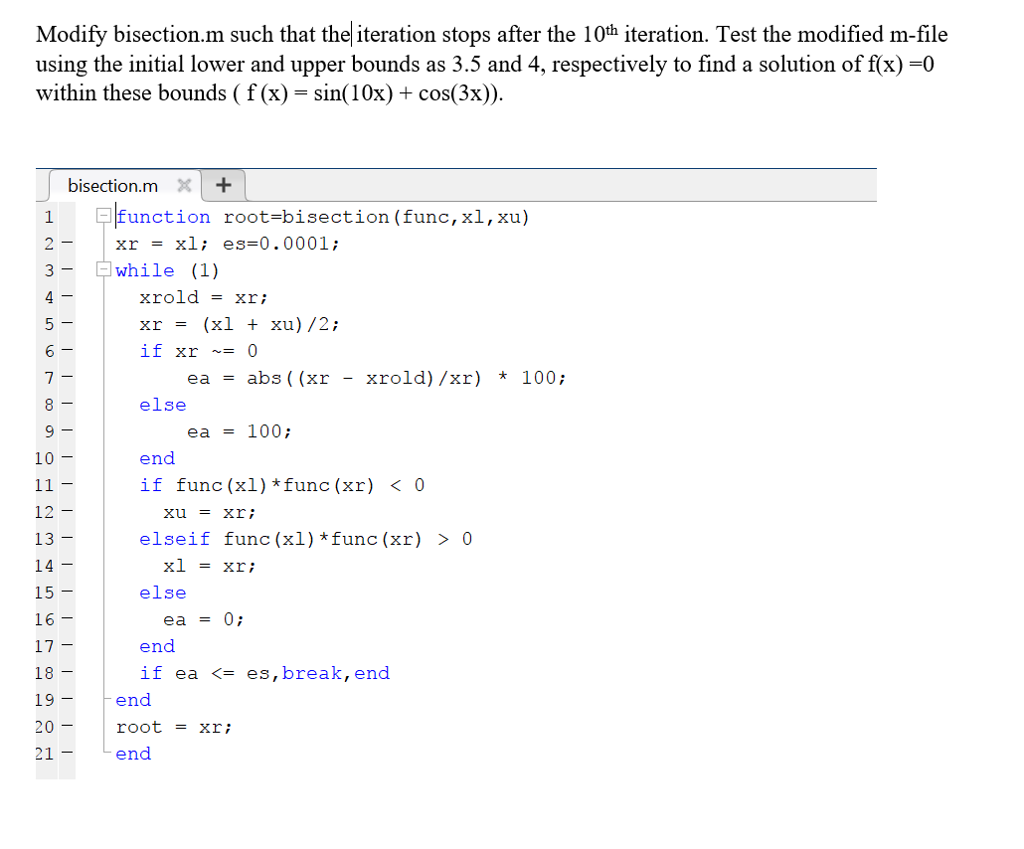Screen dimensions: 1024x849
Task: Toggle a breakpoint on line 2 initialization
Action: (x=65, y=244)
